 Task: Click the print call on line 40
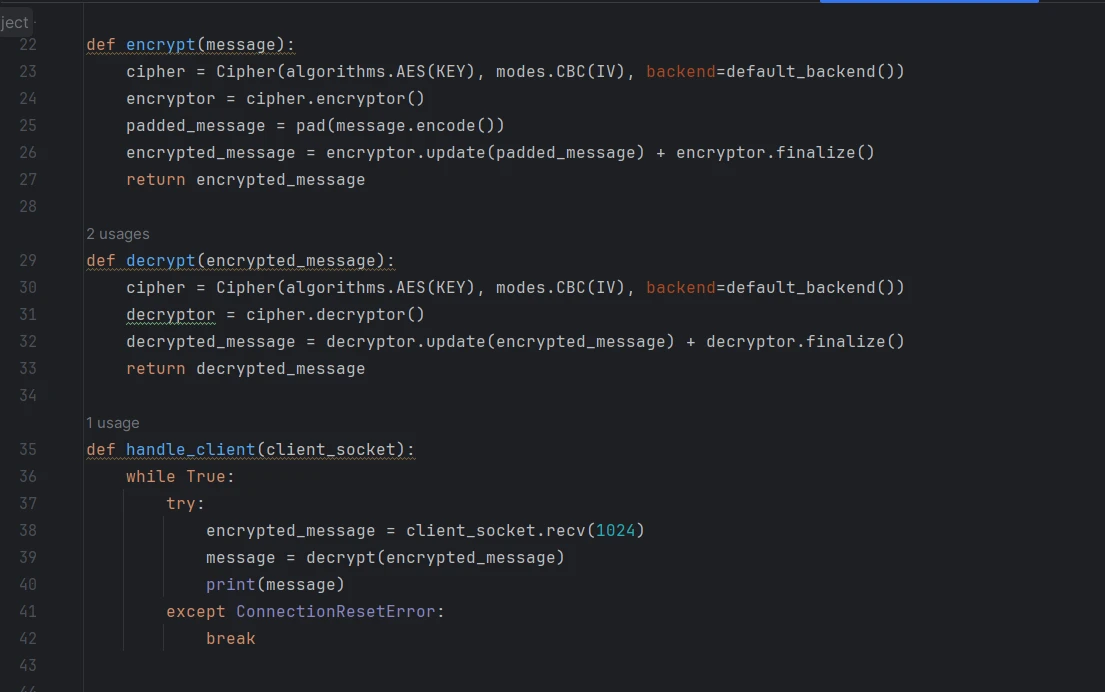pyautogui.click(x=230, y=585)
